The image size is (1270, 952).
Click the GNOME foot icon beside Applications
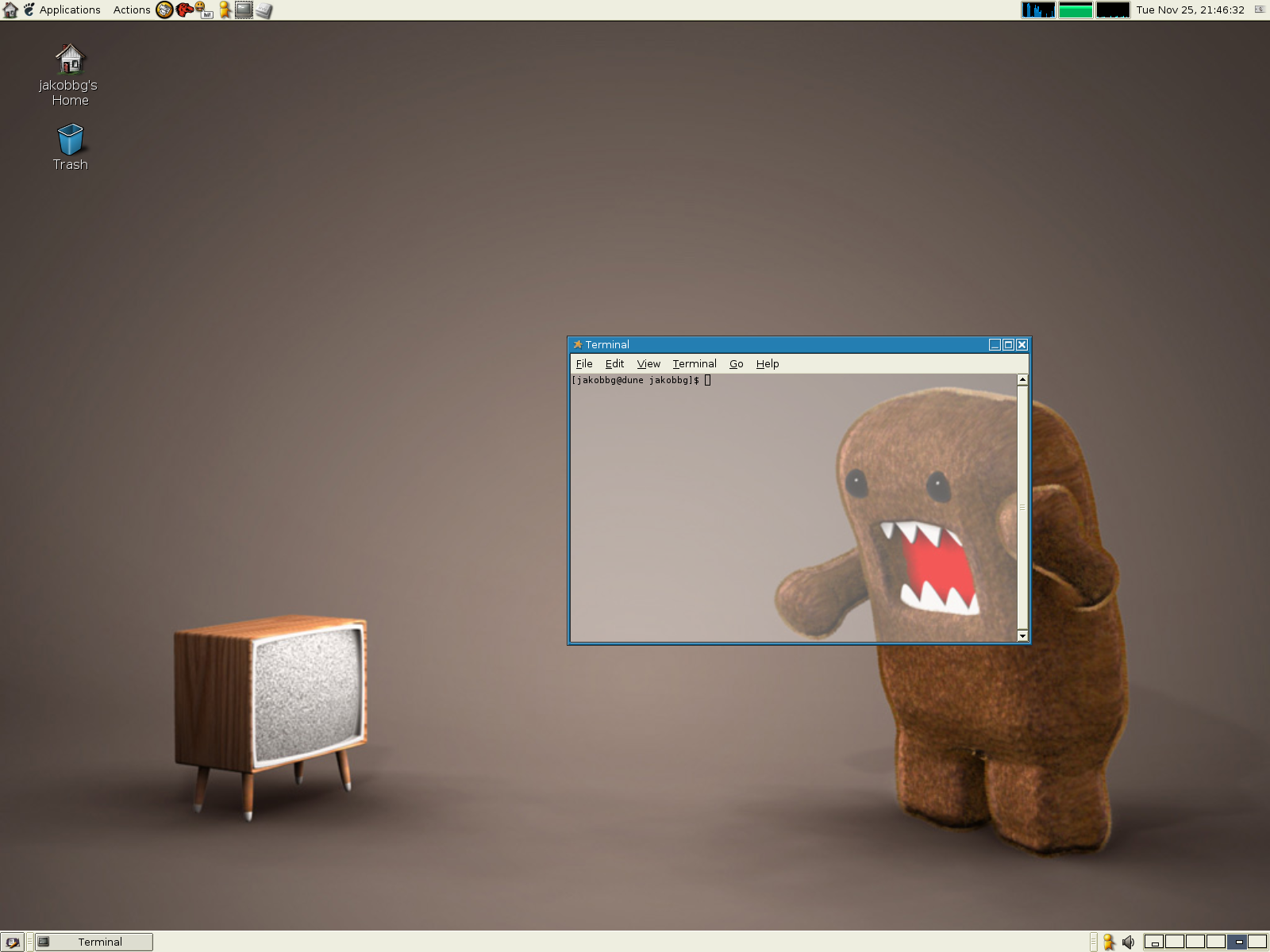click(x=29, y=10)
